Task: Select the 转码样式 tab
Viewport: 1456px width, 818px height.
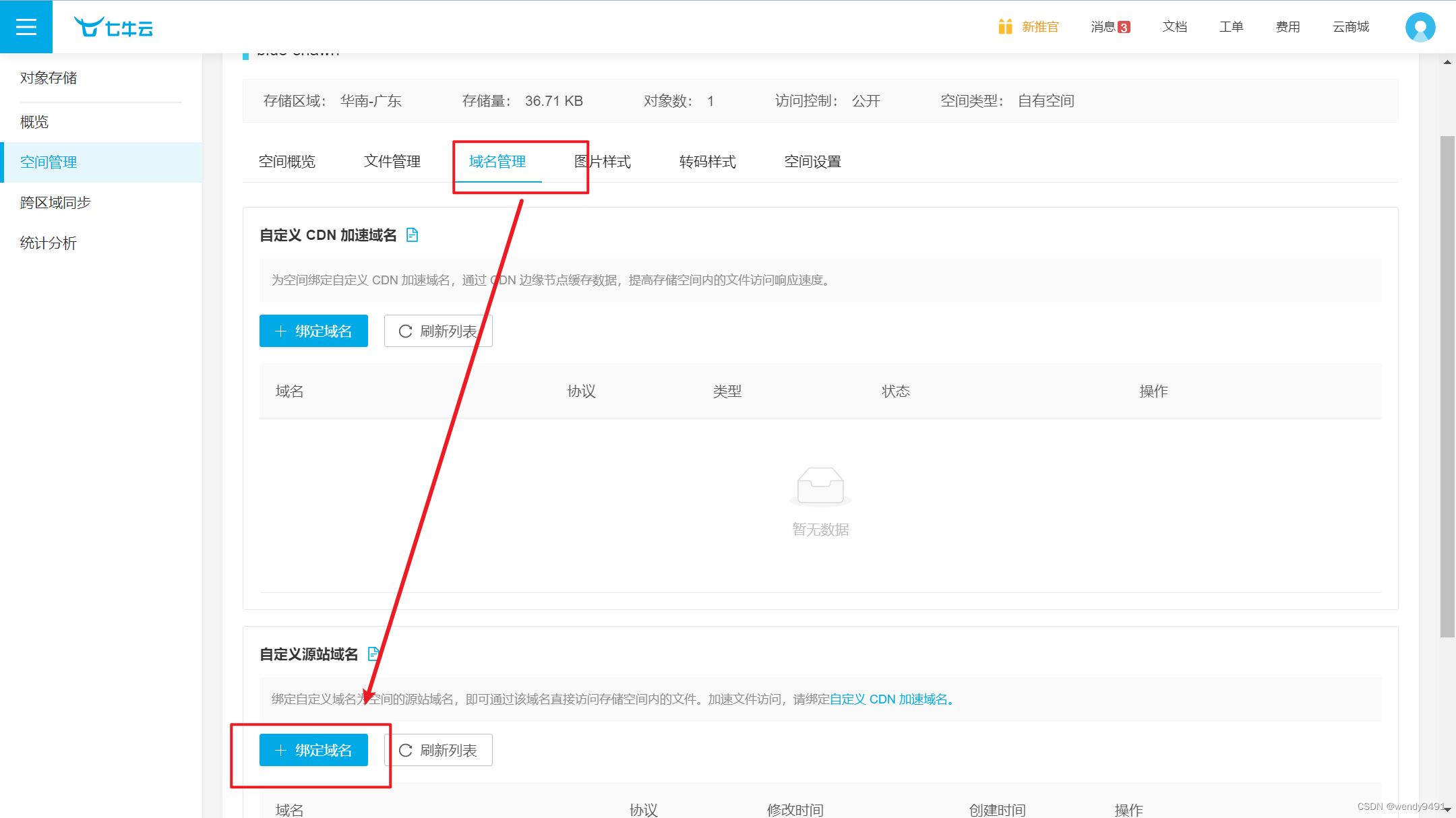Action: 707,162
